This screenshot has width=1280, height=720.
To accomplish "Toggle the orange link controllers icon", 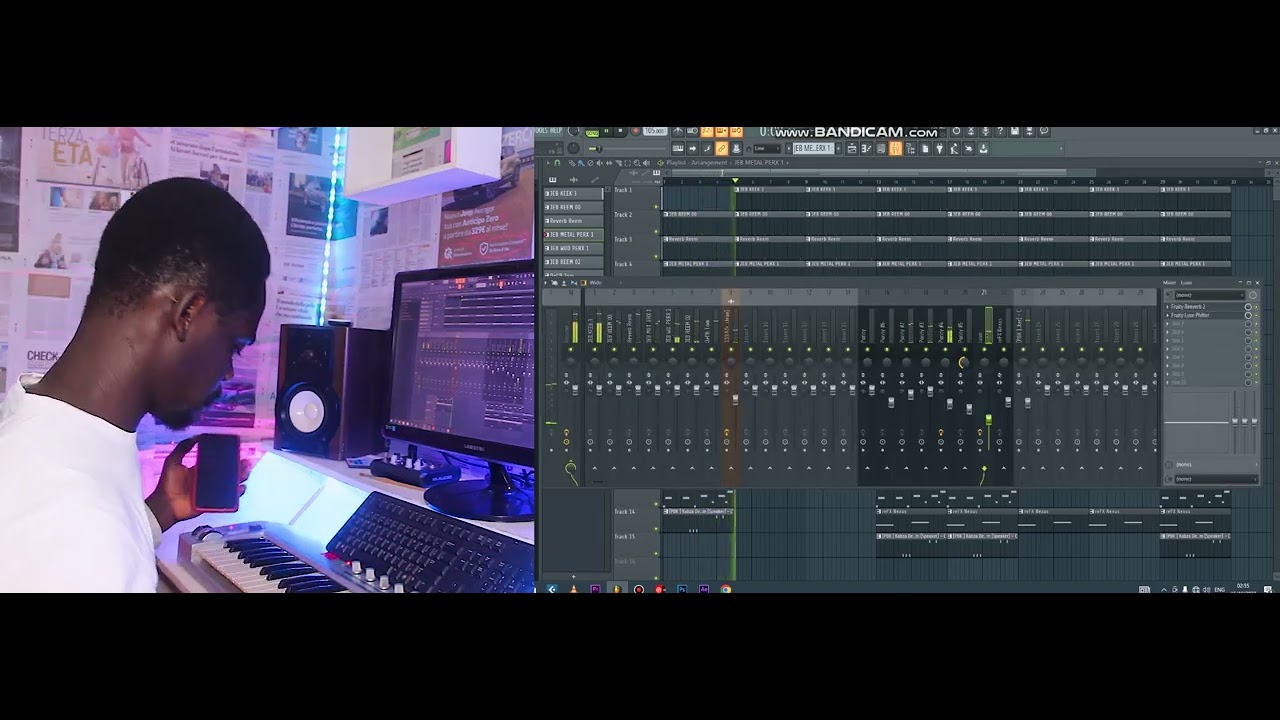I will click(721, 148).
